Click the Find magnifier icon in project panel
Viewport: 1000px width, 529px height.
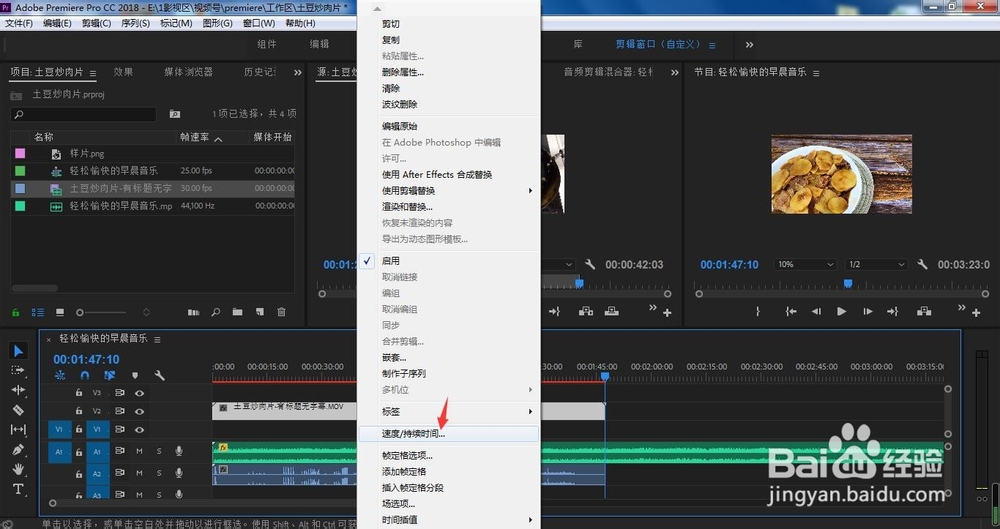click(216, 312)
